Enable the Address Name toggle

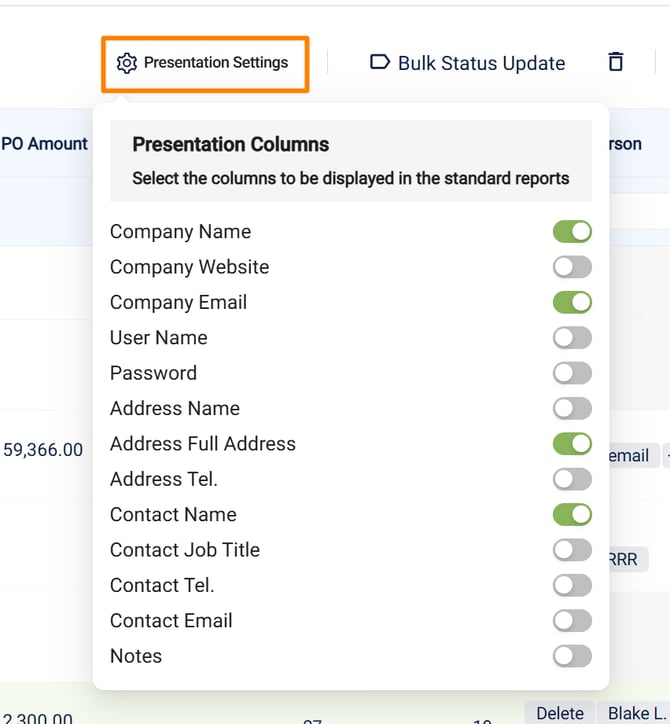click(x=572, y=408)
